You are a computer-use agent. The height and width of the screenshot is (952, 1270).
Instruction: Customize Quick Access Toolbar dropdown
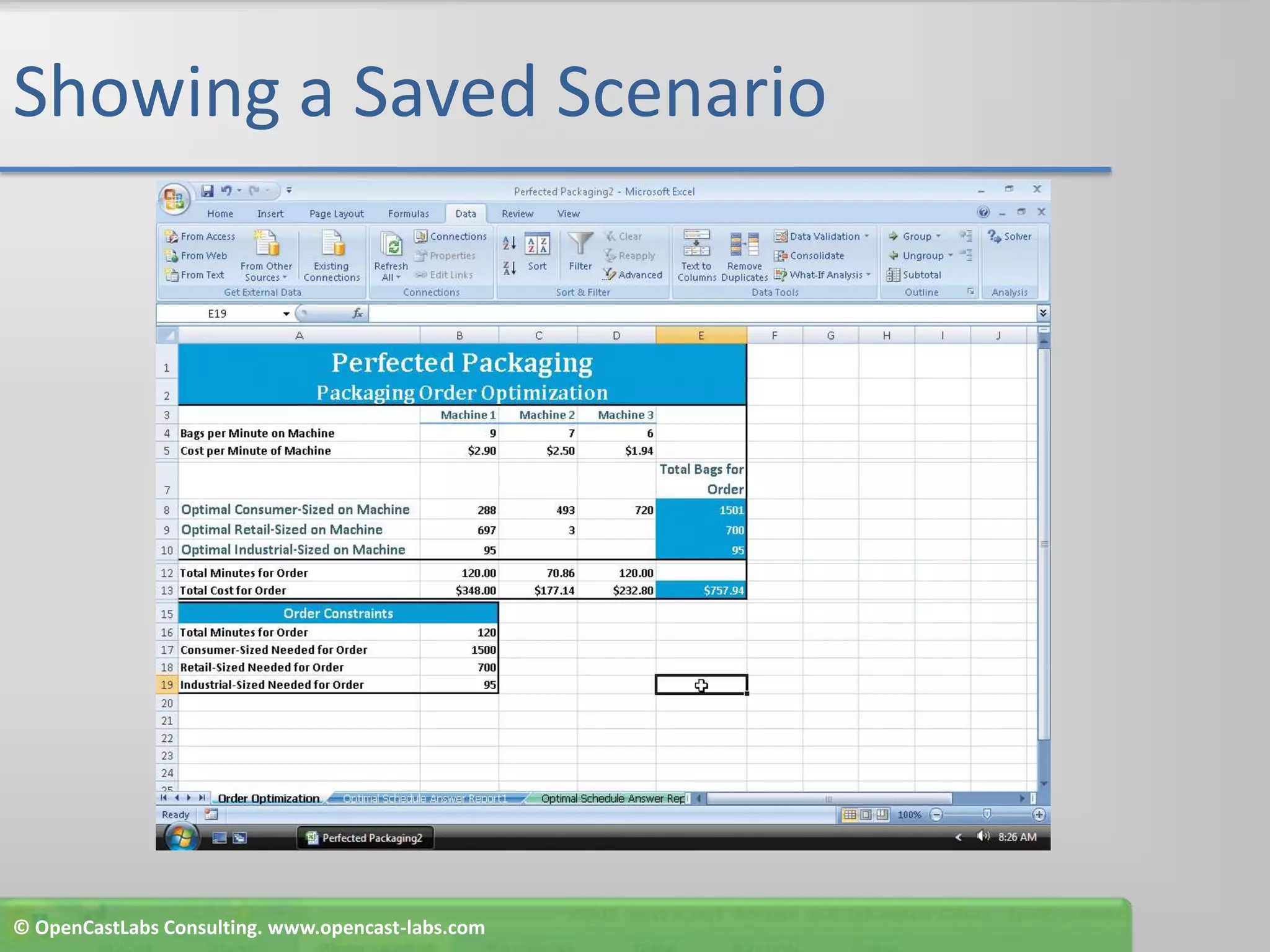click(x=289, y=190)
